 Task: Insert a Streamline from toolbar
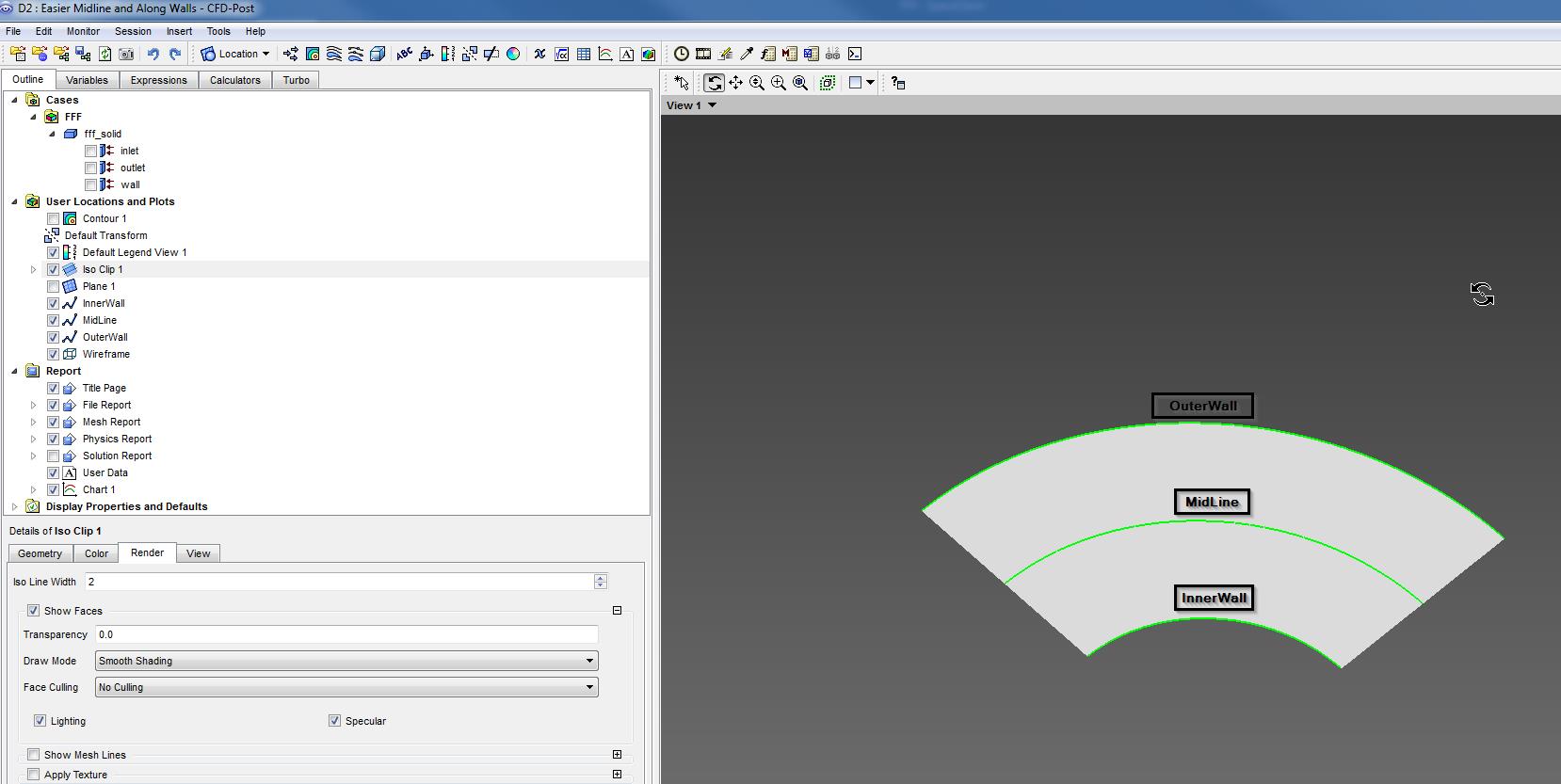(334, 54)
